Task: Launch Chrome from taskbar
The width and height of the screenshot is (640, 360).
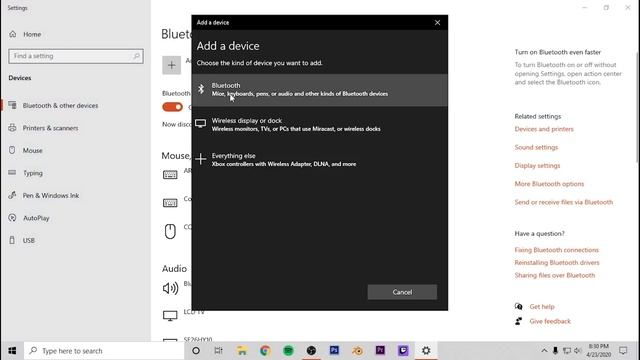Action: [x=265, y=351]
